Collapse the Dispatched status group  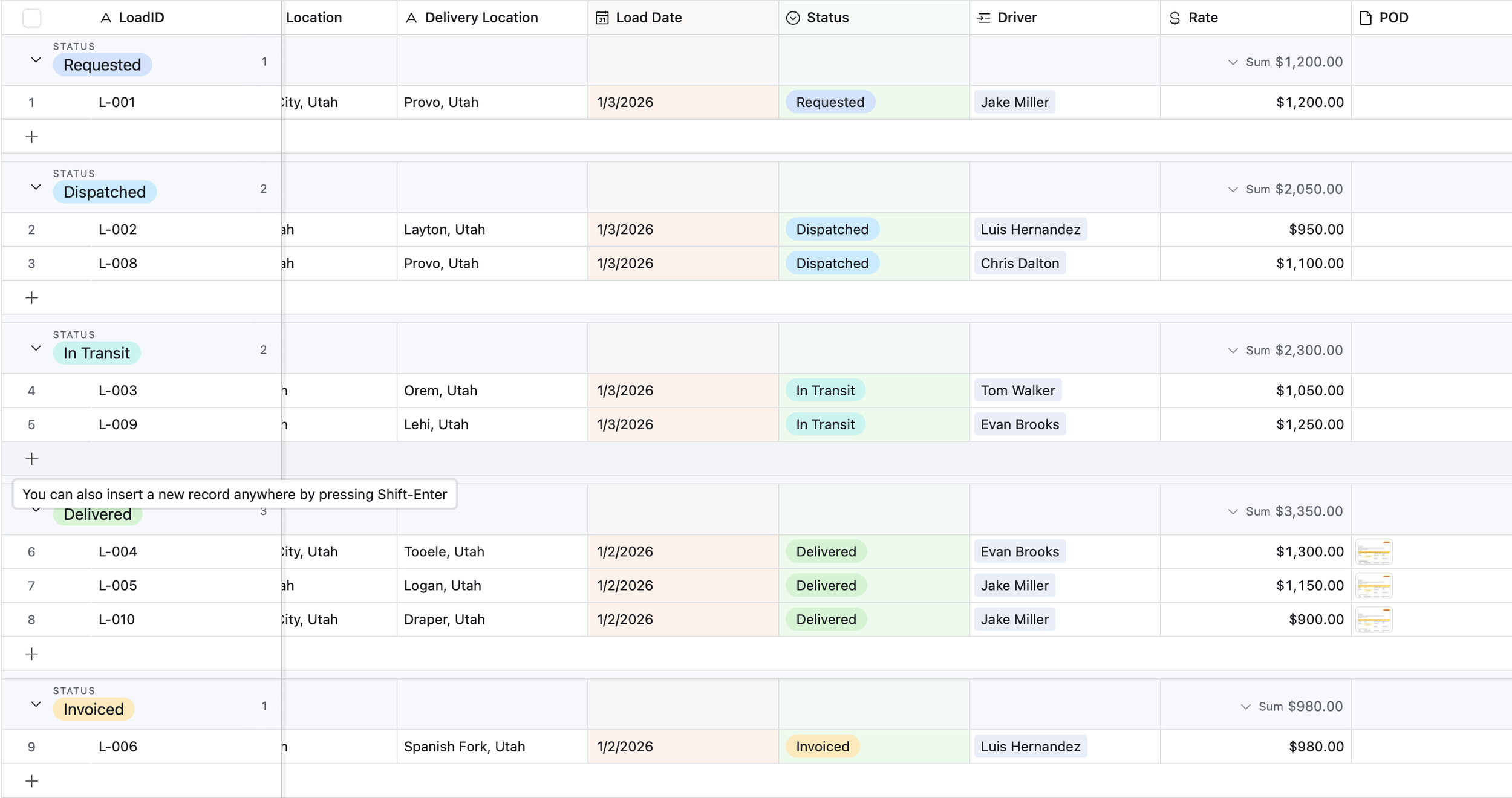tap(36, 187)
